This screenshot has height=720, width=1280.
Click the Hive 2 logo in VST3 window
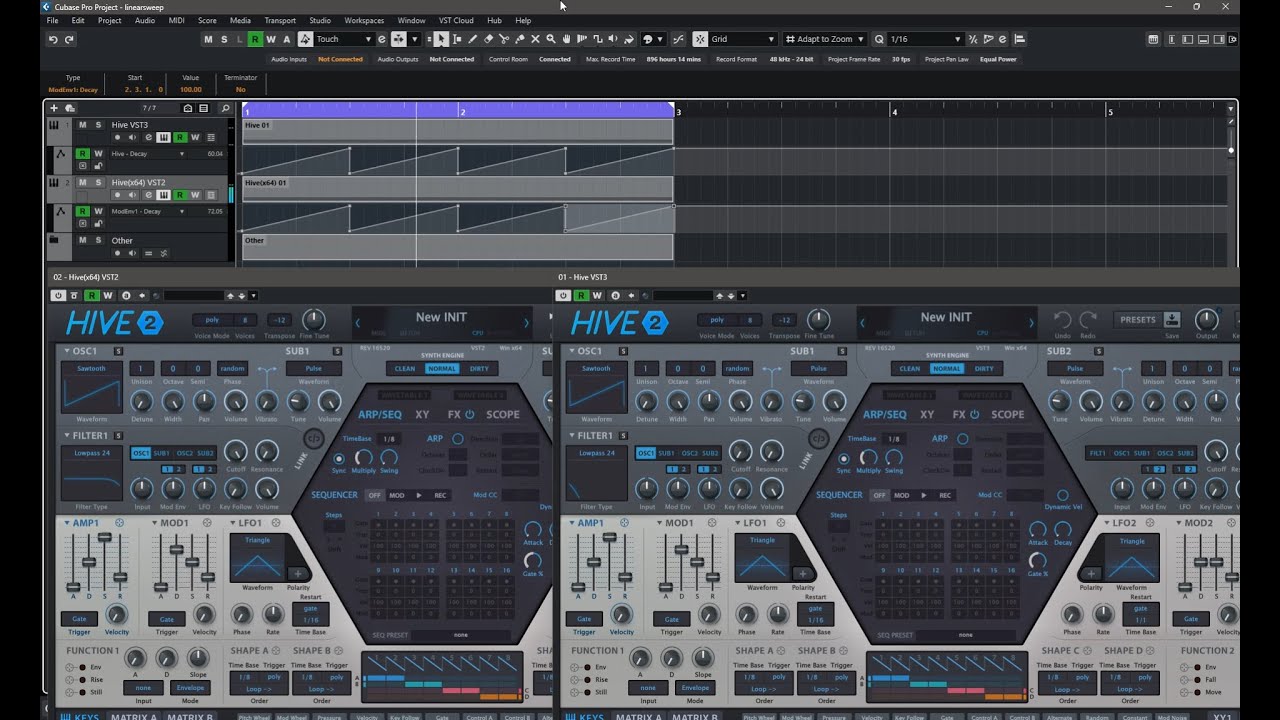(619, 322)
